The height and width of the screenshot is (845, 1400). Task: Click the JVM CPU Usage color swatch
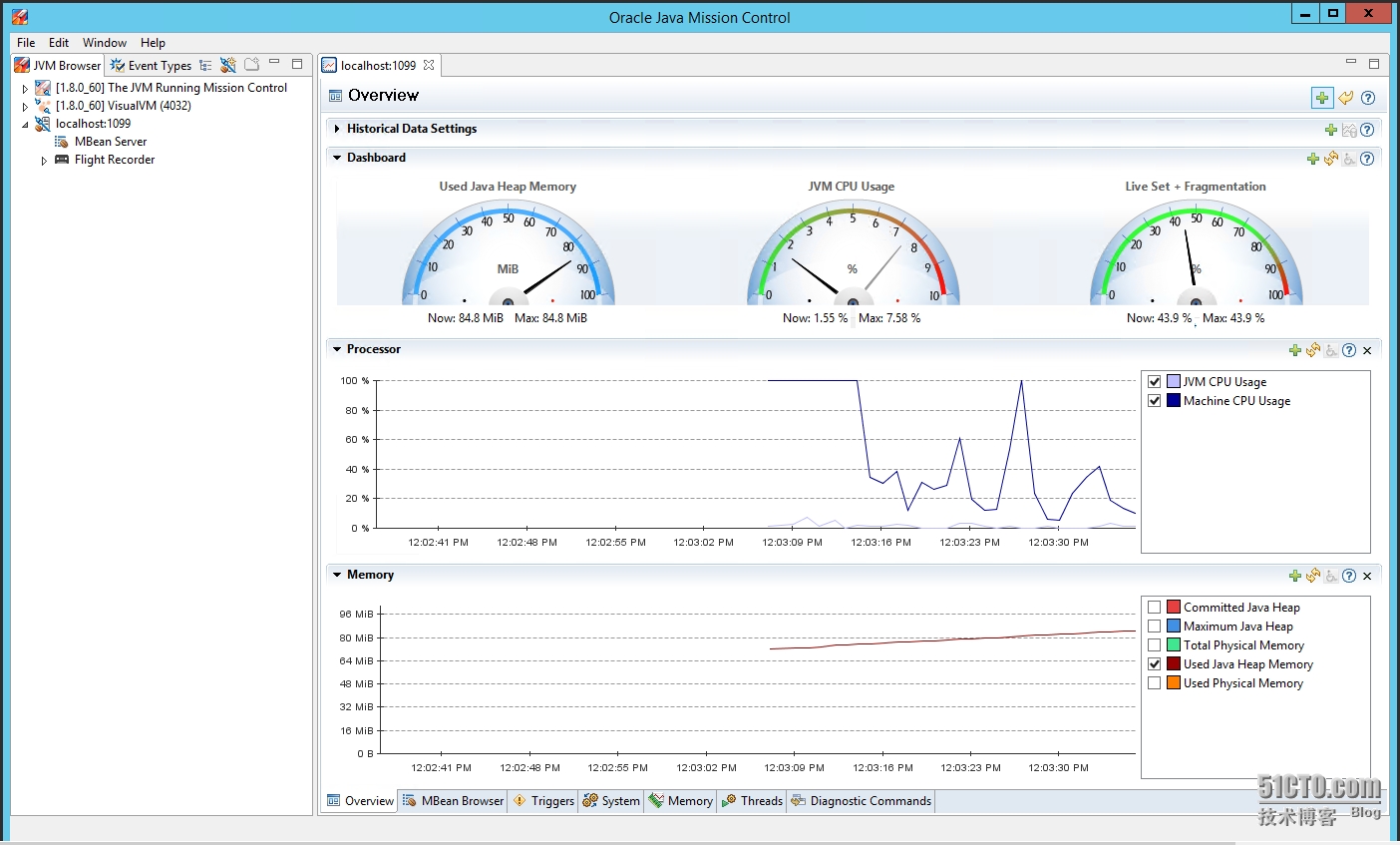[x=1174, y=382]
